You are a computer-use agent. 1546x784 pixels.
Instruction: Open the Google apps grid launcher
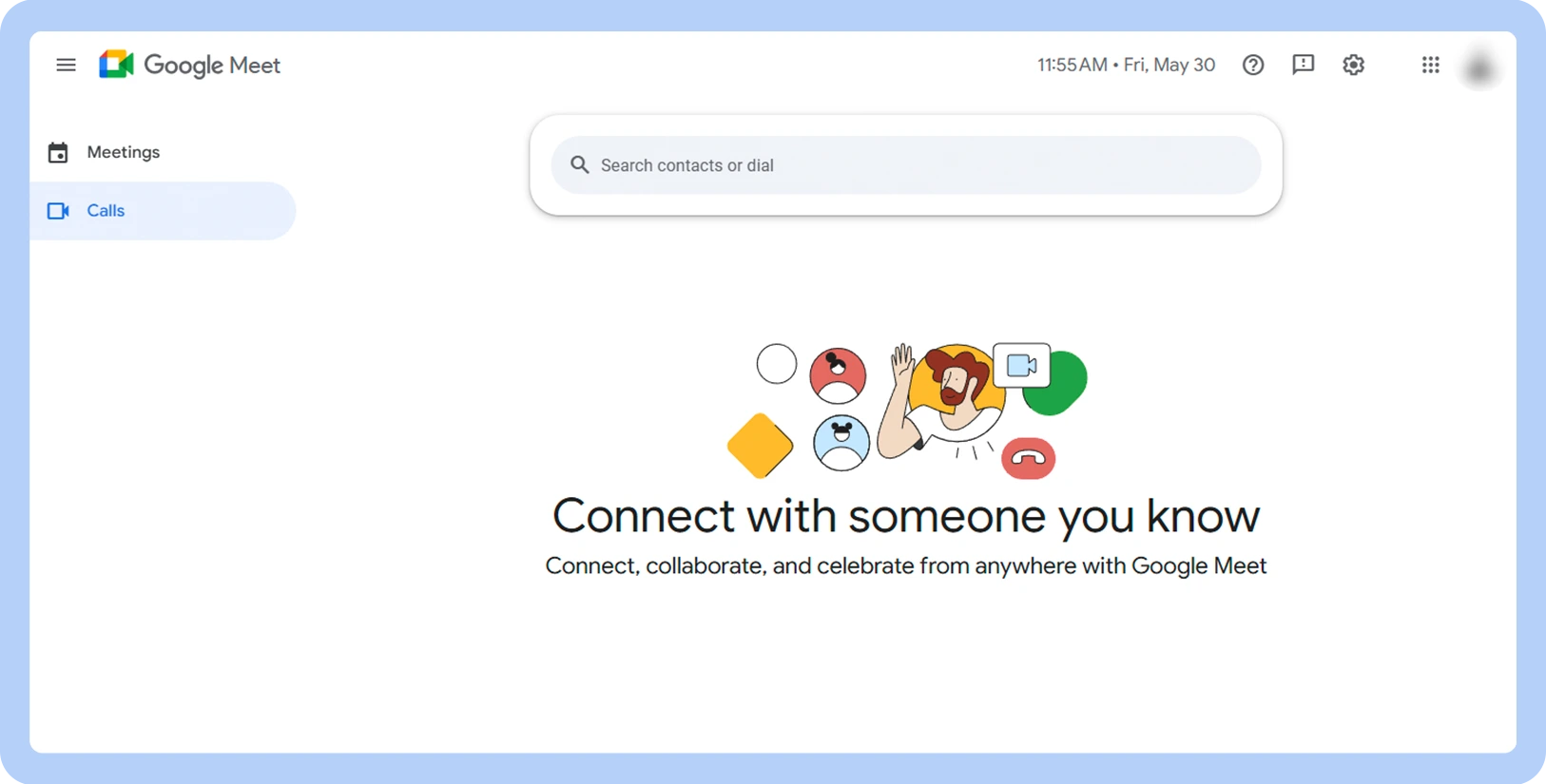(1430, 65)
